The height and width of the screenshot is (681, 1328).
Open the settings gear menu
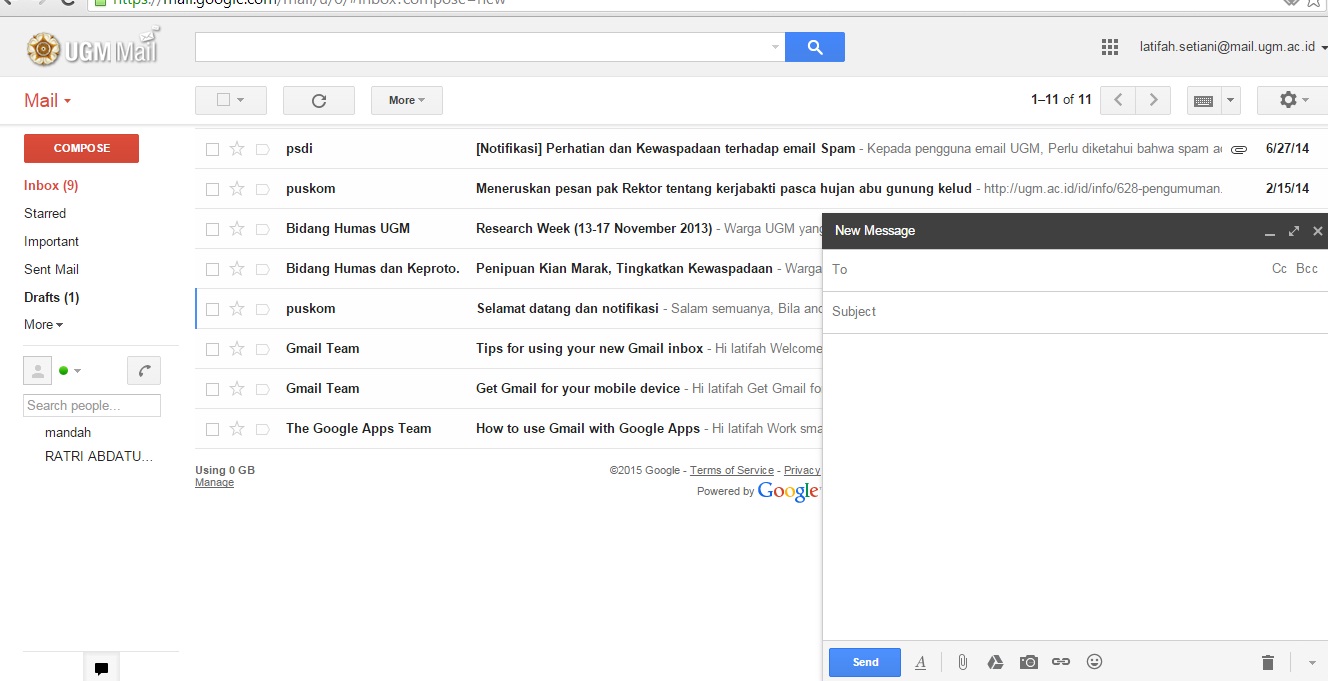1291,100
